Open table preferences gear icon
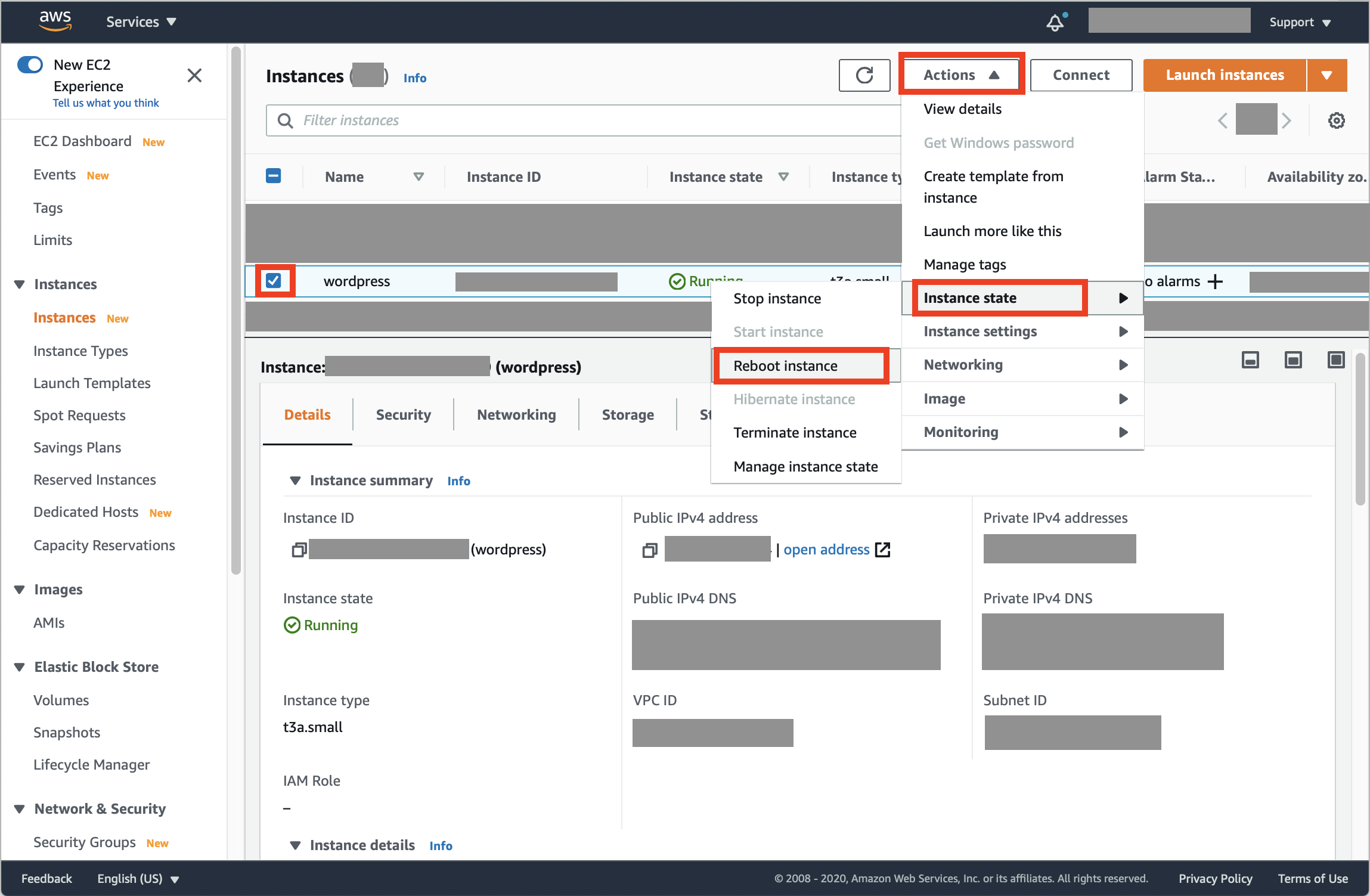 1337,121
